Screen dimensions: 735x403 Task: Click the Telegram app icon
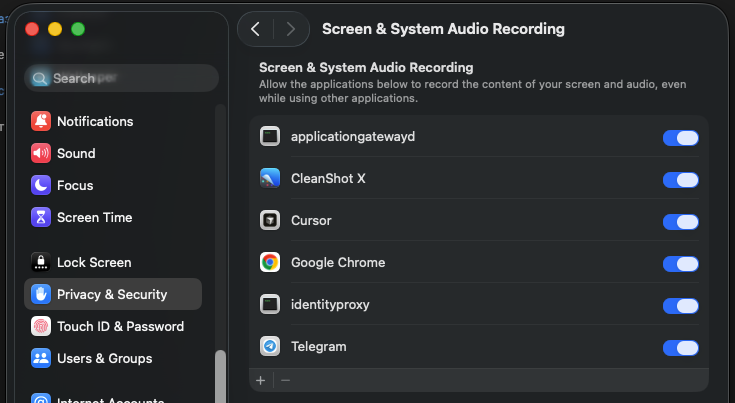[269, 347]
